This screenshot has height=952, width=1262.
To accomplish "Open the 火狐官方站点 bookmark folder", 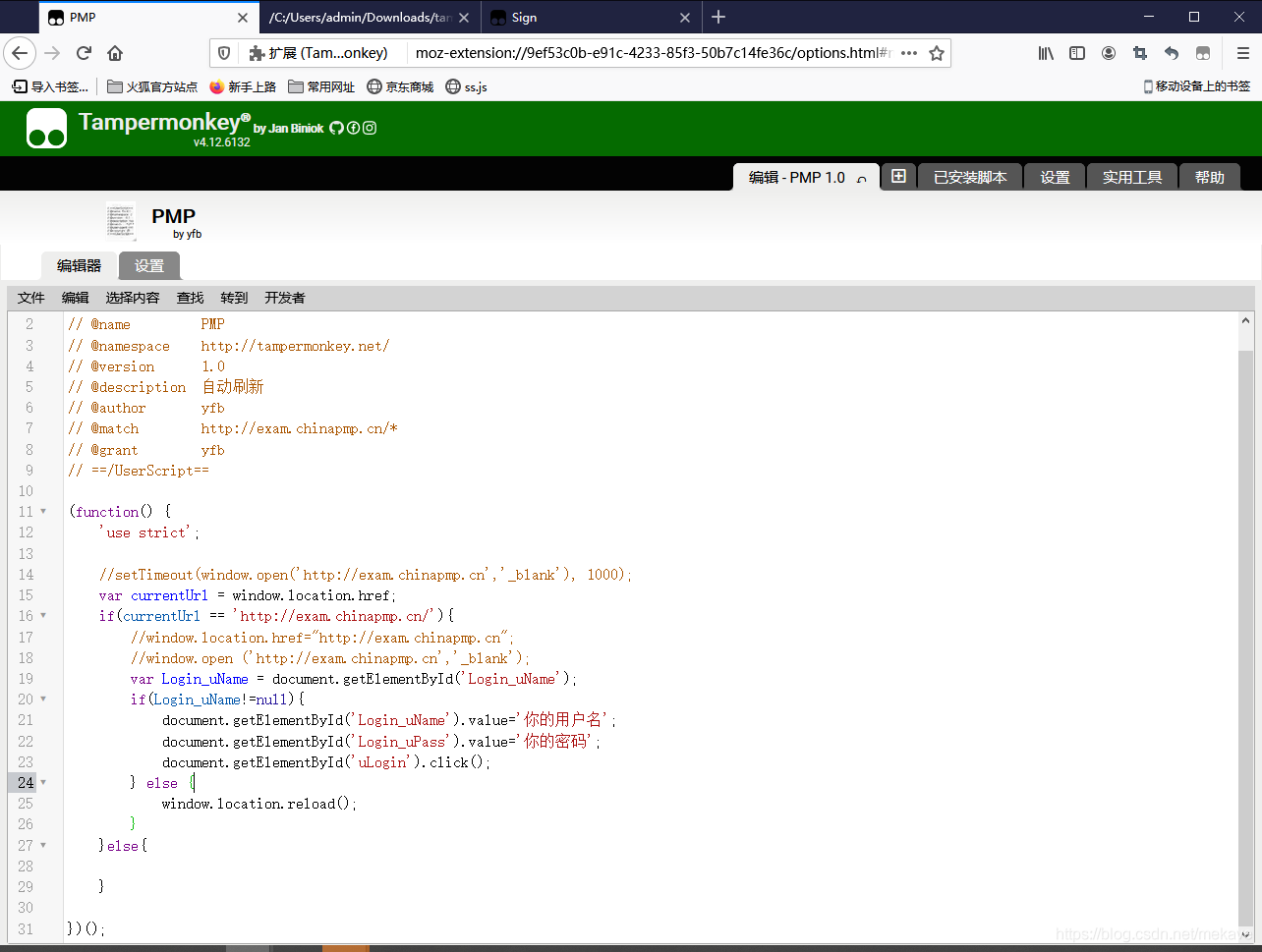I will pyautogui.click(x=152, y=86).
